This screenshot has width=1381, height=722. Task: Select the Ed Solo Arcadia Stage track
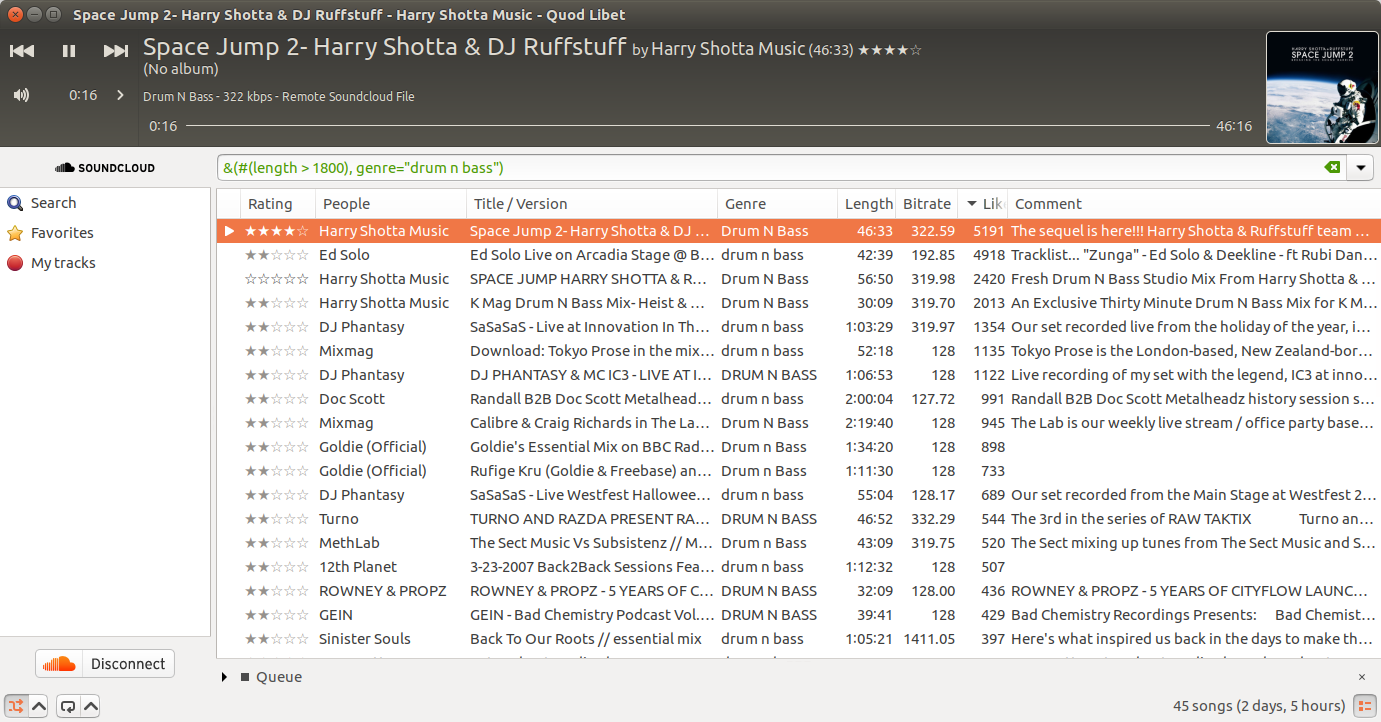click(590, 255)
